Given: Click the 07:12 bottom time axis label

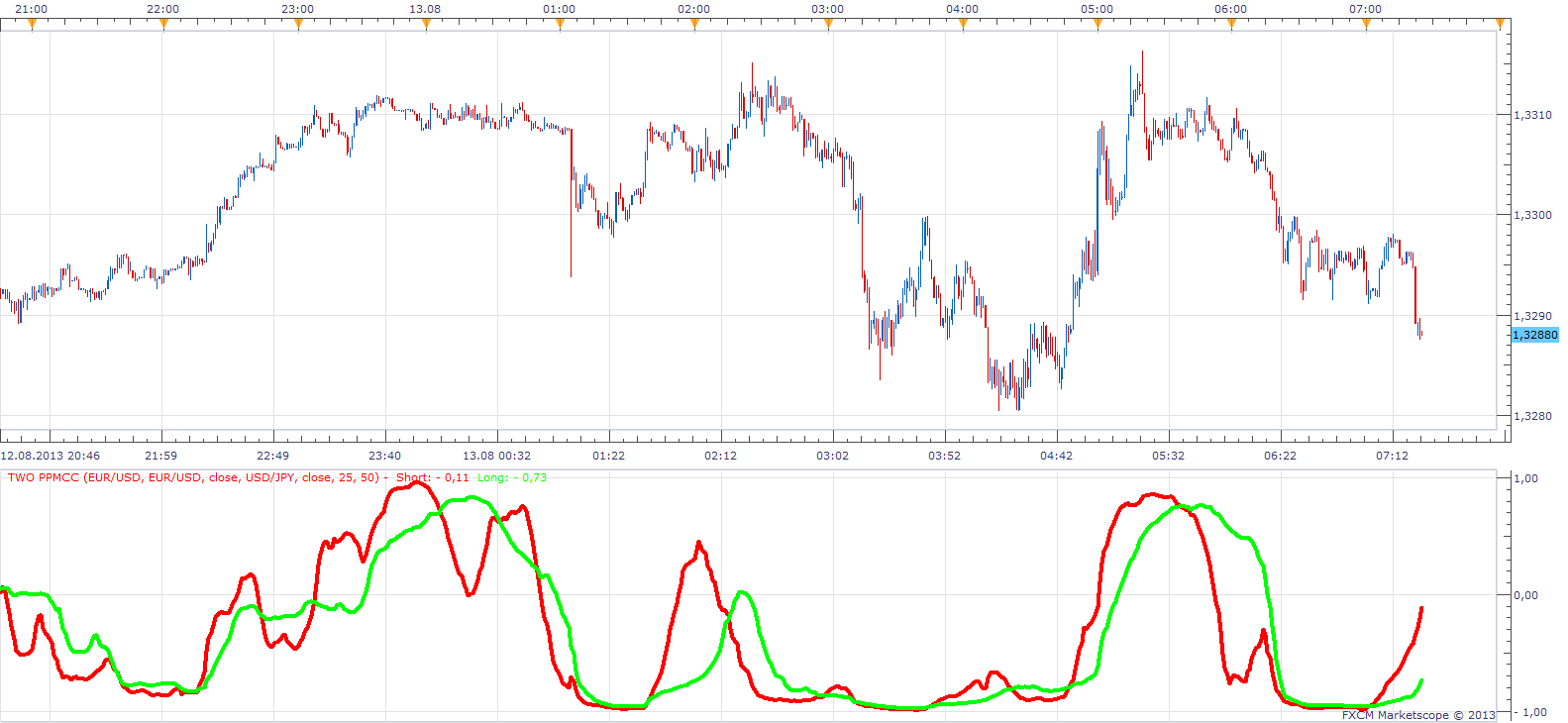Looking at the screenshot, I should click(x=1392, y=456).
